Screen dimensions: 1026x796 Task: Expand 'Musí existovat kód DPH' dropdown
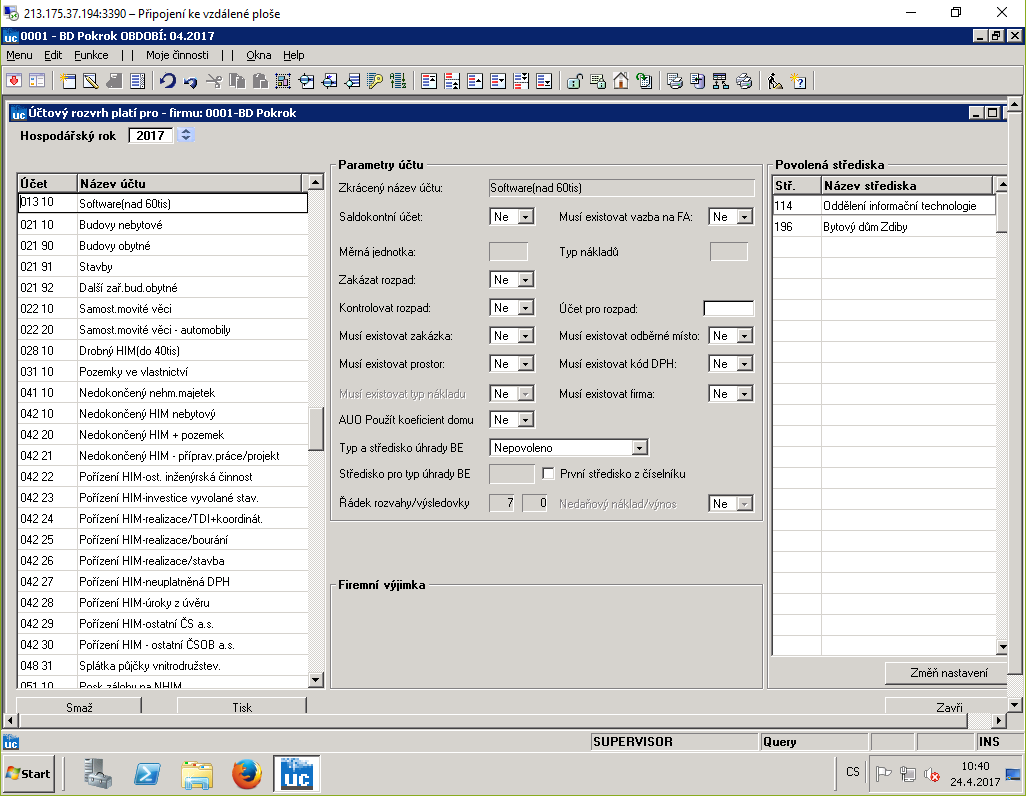745,364
